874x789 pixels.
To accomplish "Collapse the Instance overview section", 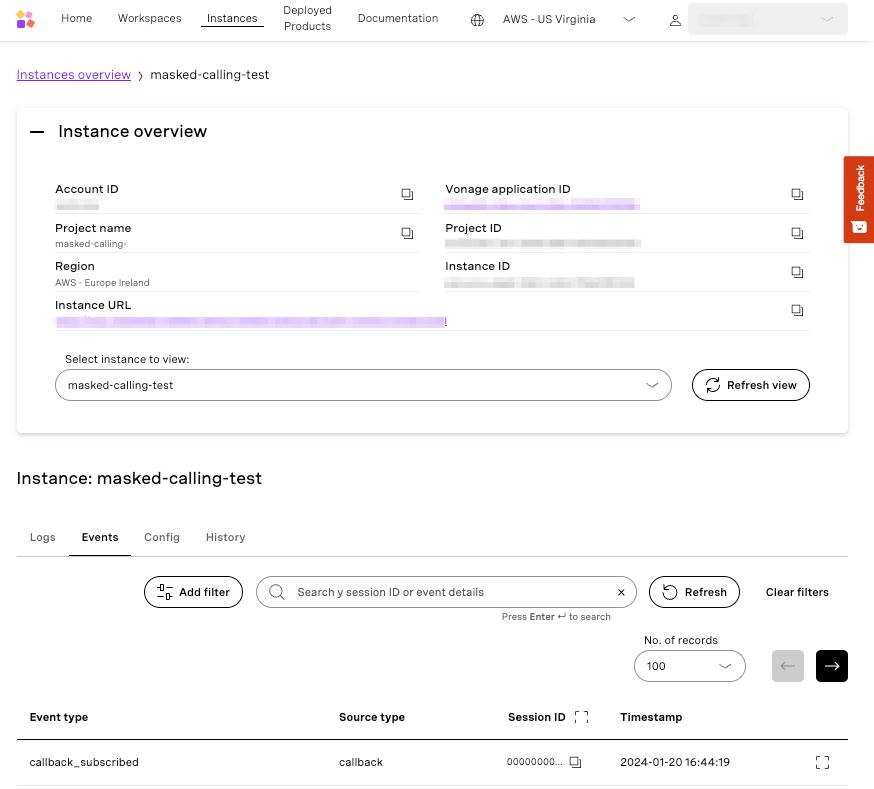I will pos(36,130).
